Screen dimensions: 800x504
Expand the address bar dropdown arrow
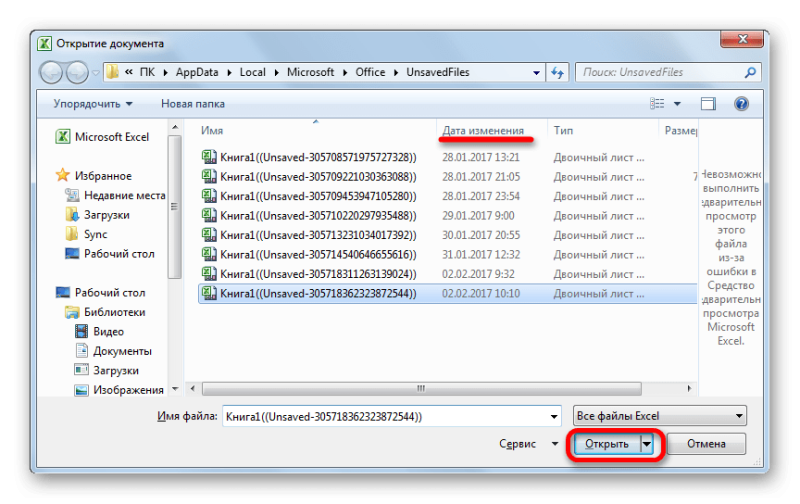[536, 72]
